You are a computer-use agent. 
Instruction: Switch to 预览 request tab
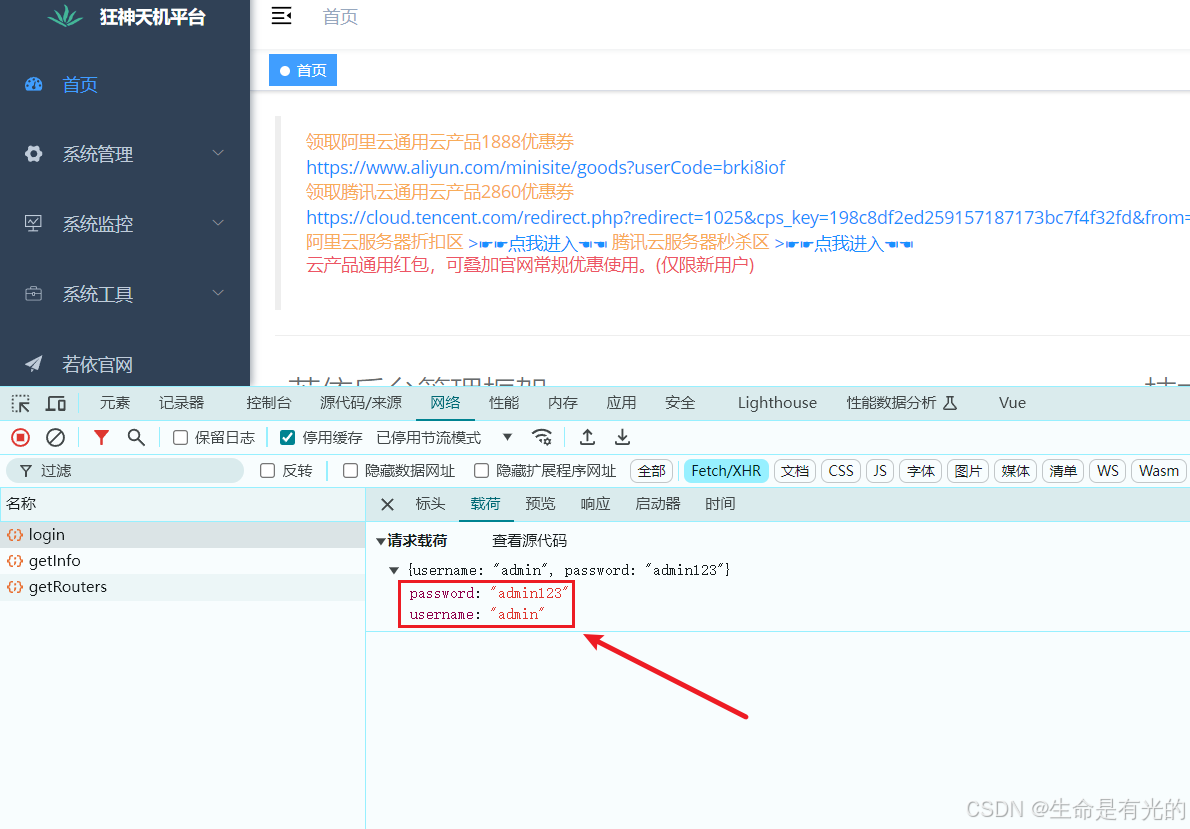tap(540, 504)
